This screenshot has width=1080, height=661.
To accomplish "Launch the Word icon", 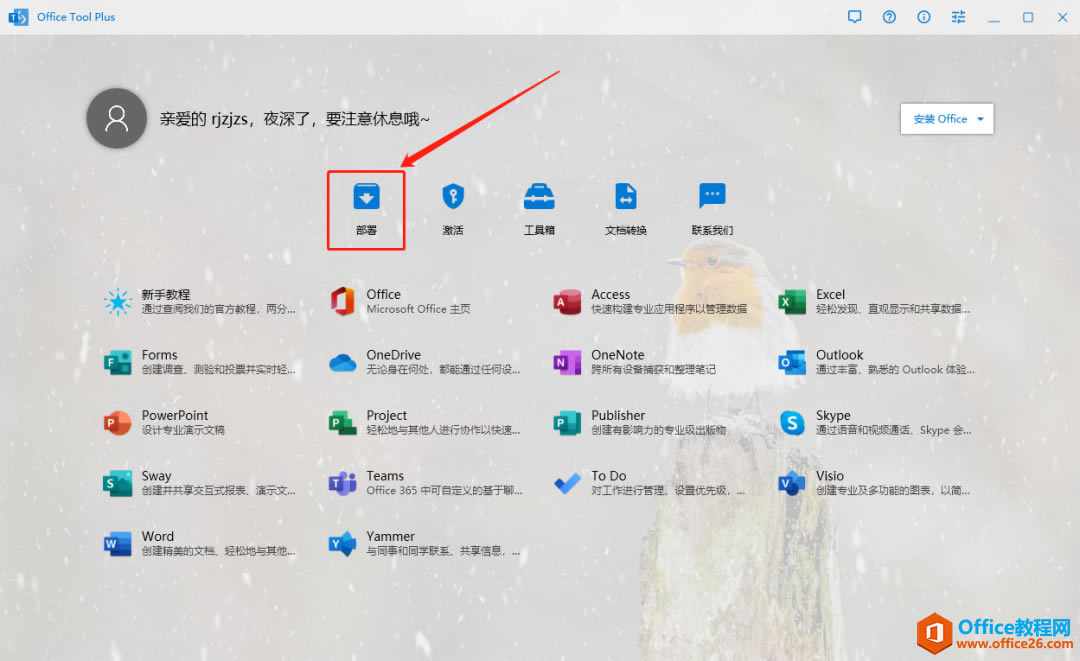I will tap(118, 544).
